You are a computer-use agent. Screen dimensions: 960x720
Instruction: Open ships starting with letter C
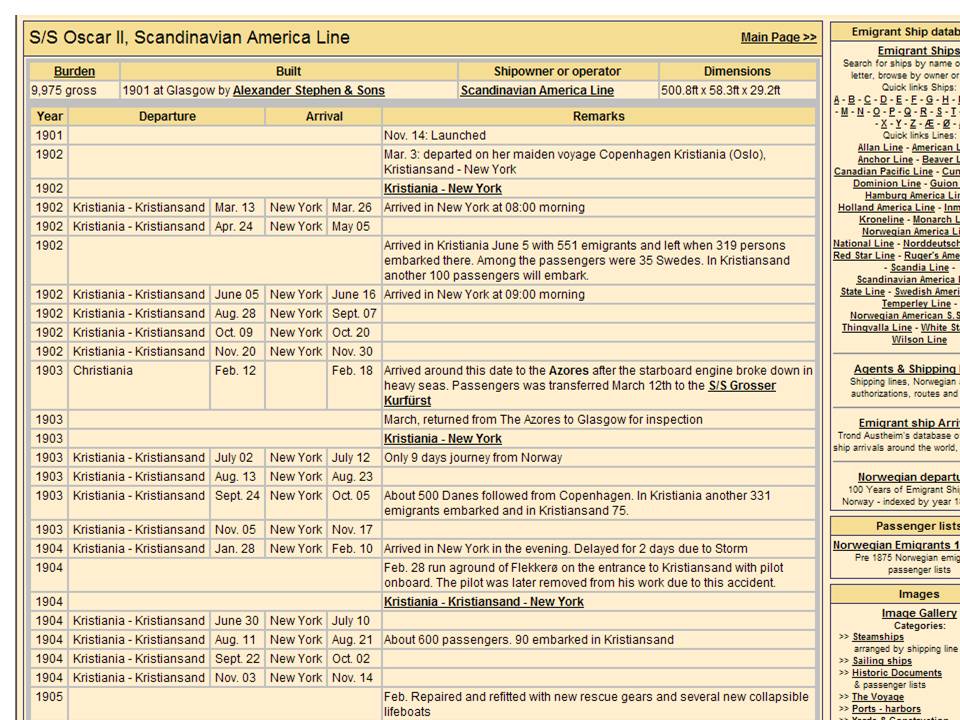(x=868, y=100)
